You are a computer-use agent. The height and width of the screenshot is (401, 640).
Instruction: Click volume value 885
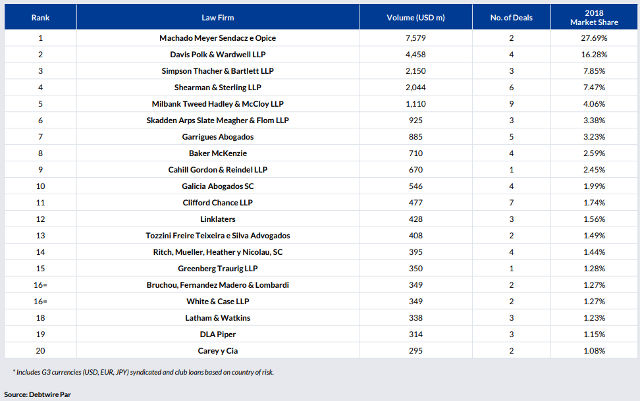click(x=416, y=137)
